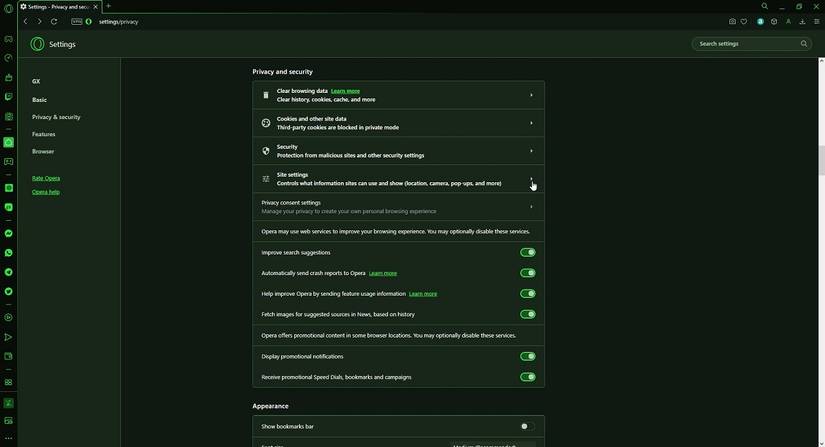Select Browser in settings sidebar
Viewport: 825px width, 447px height.
pos(43,151)
